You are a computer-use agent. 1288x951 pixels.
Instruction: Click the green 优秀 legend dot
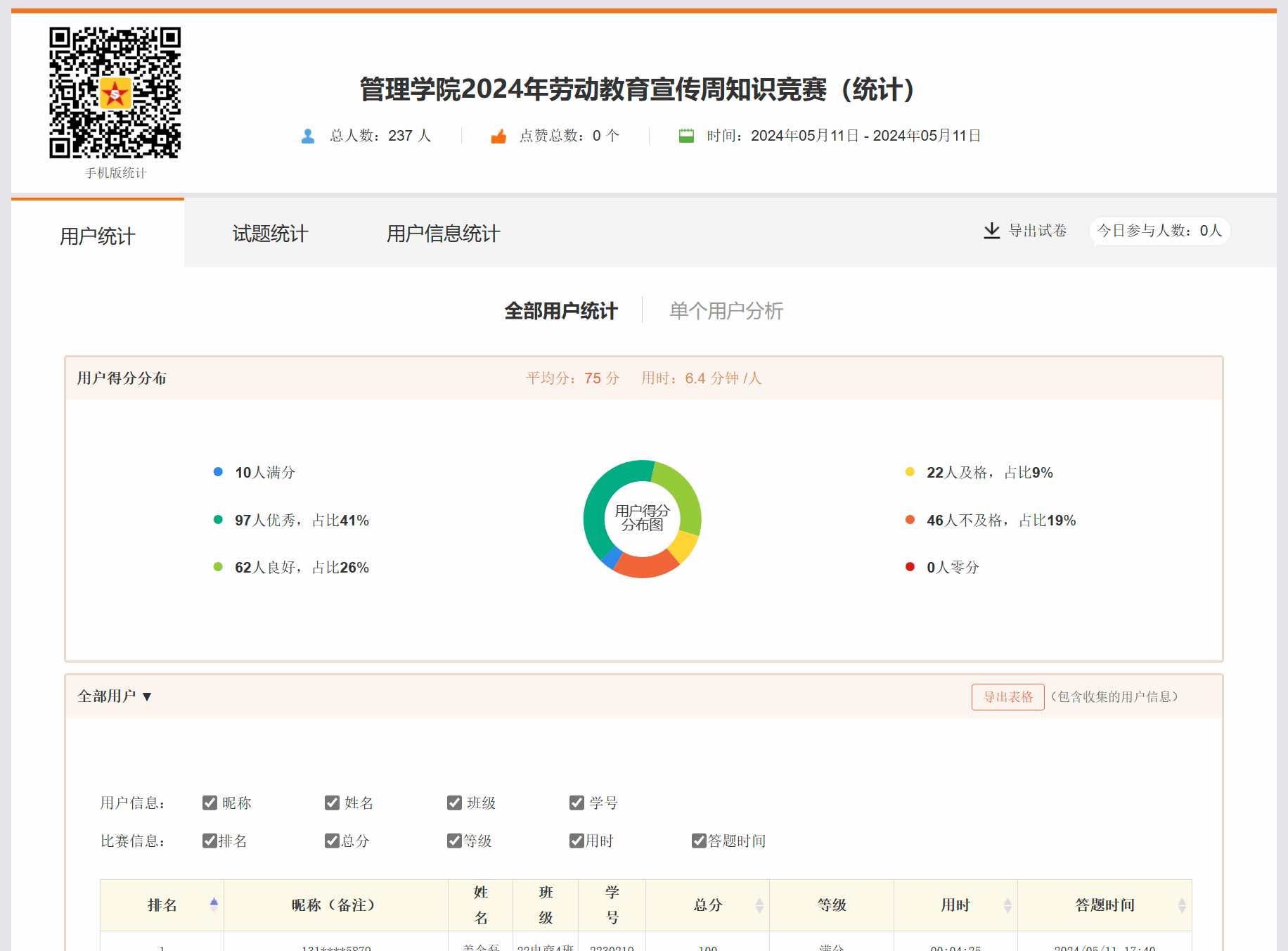(x=218, y=520)
